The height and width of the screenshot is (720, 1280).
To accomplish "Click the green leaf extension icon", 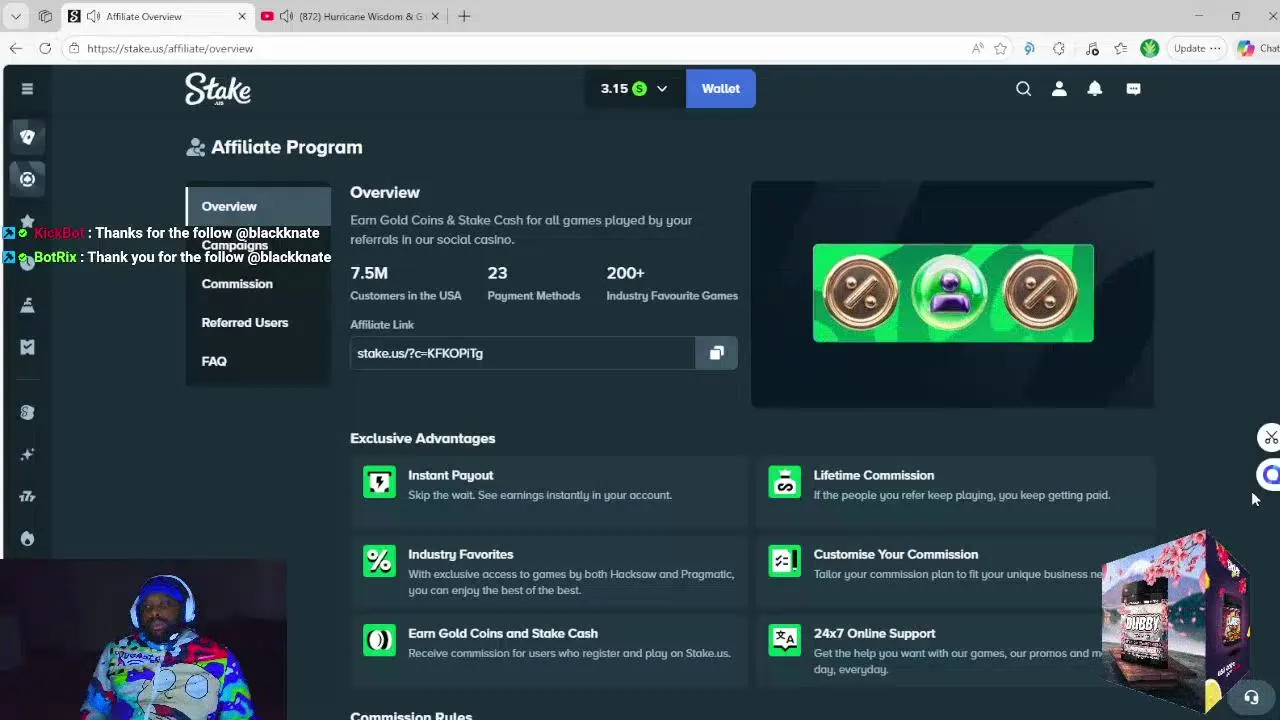I will [1149, 48].
